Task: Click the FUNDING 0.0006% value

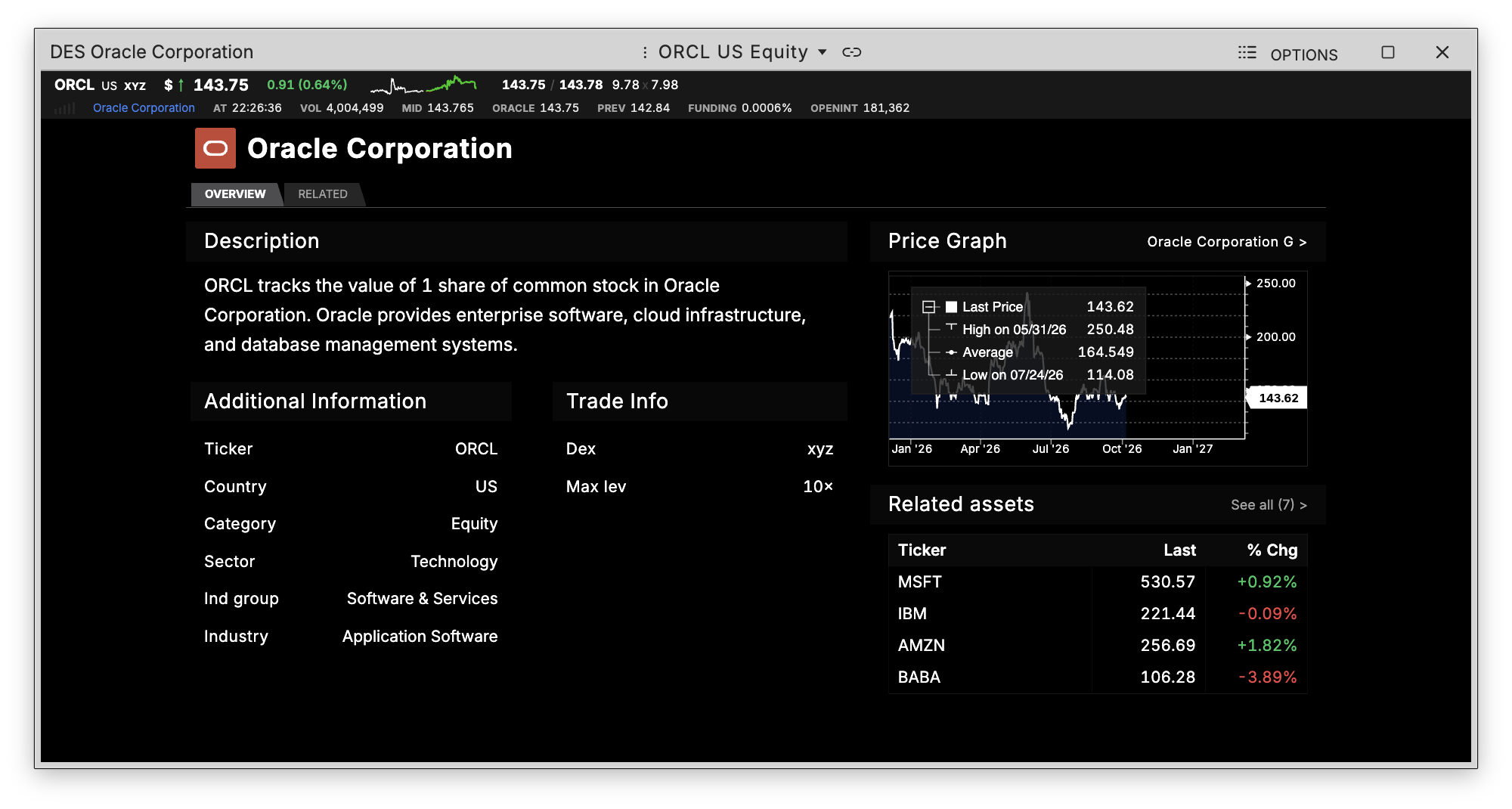Action: click(740, 108)
